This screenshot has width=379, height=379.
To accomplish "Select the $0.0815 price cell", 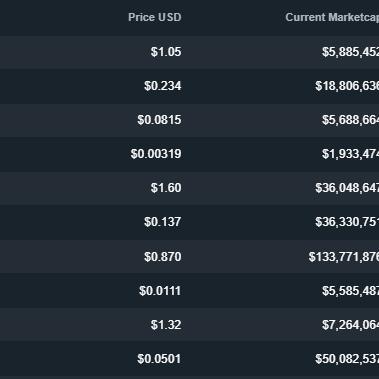I will coord(159,120).
